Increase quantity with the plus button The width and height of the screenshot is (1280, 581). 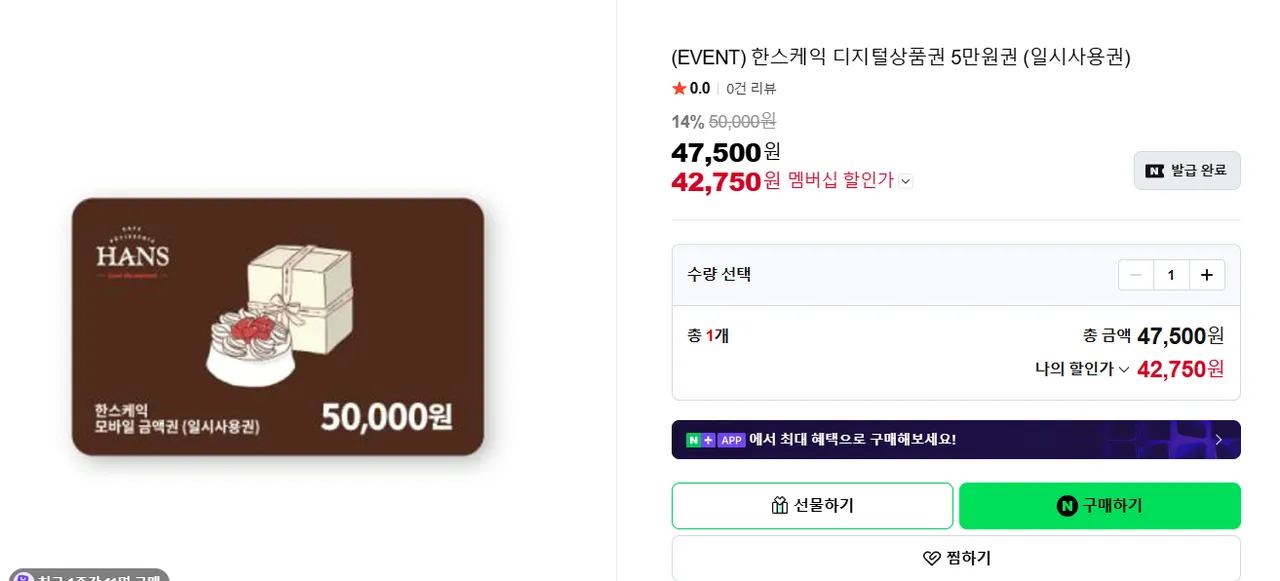click(x=1207, y=275)
